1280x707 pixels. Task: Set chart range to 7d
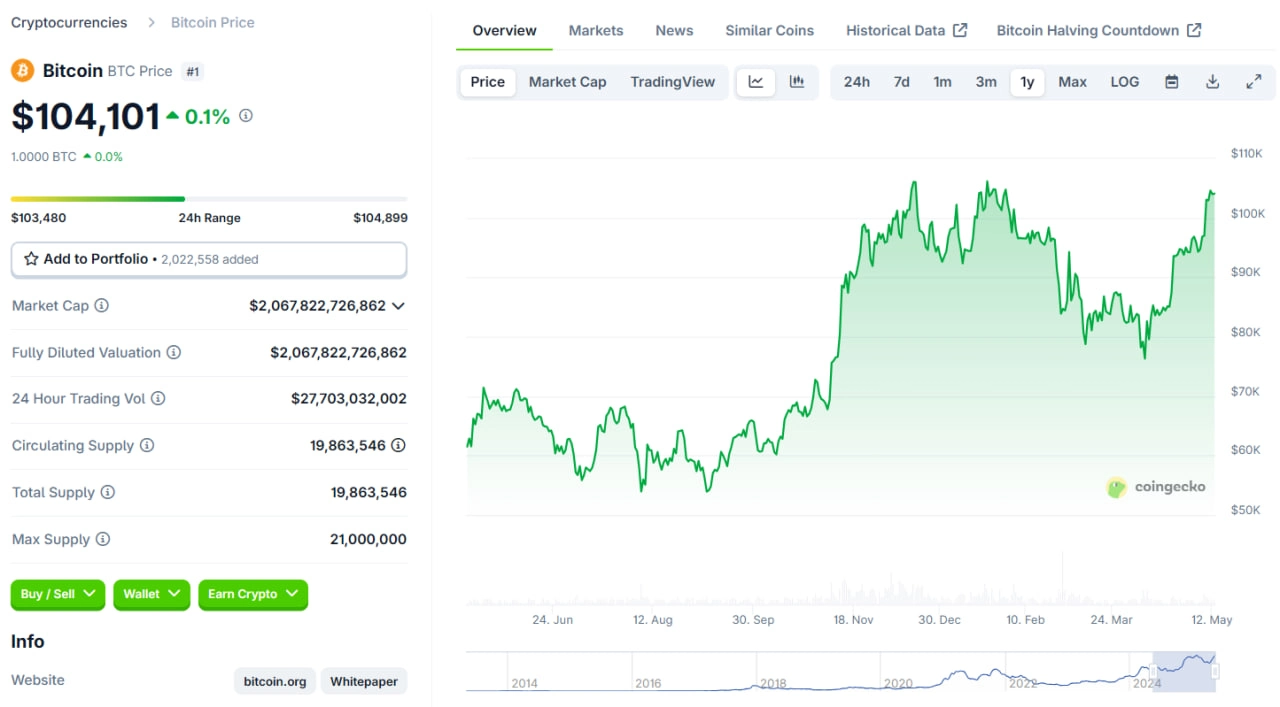pyautogui.click(x=902, y=82)
